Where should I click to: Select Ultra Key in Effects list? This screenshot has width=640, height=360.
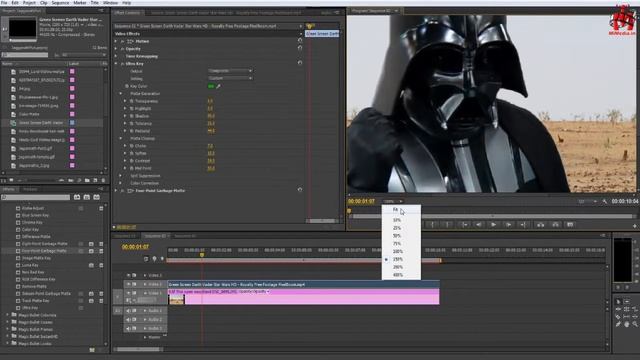[29, 308]
